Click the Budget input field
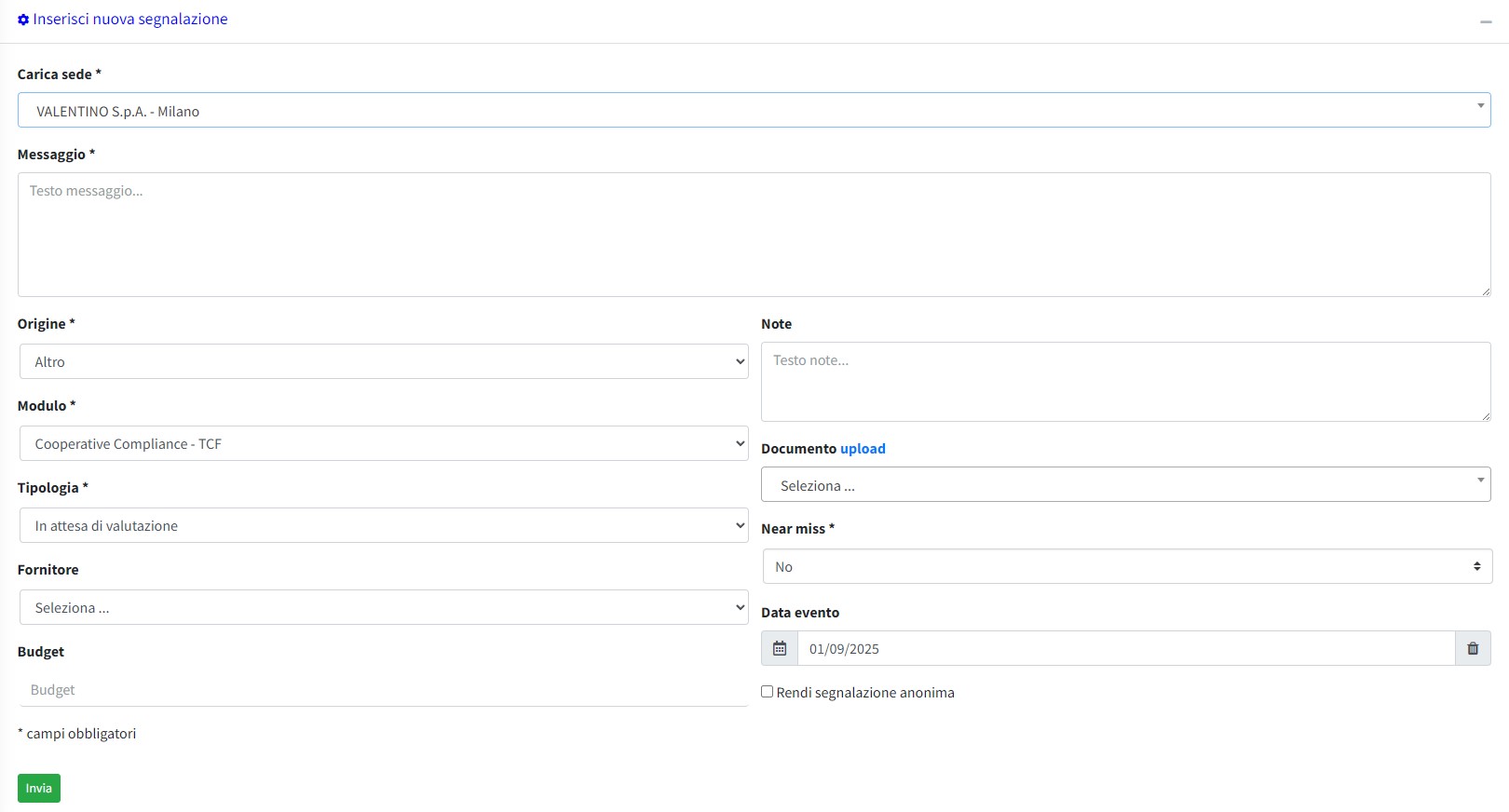The height and width of the screenshot is (812, 1509). click(383, 690)
